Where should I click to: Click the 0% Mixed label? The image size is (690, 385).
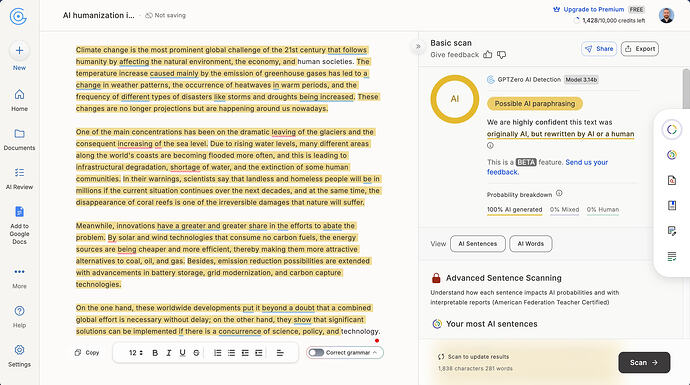tap(565, 210)
